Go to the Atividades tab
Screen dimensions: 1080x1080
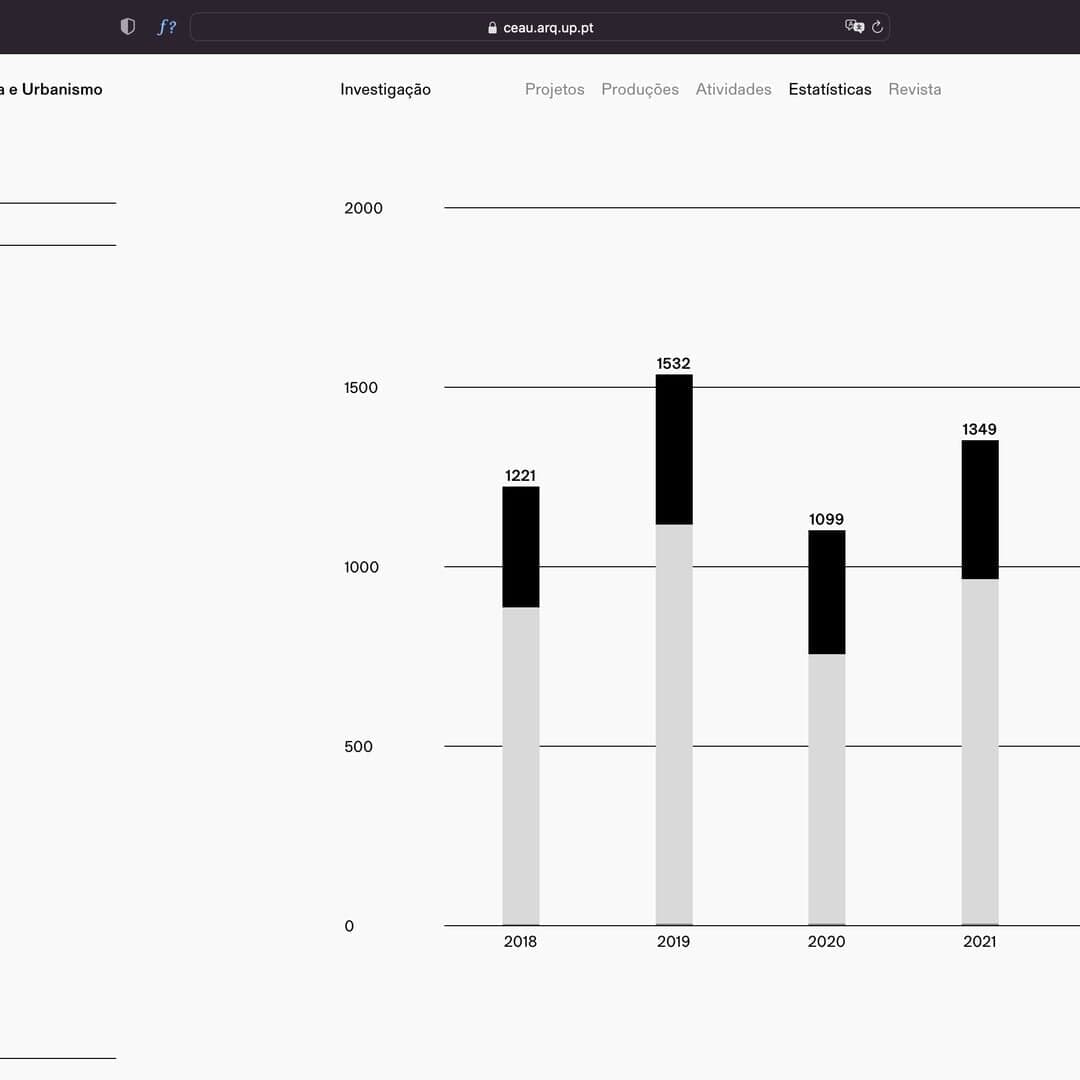coord(733,89)
